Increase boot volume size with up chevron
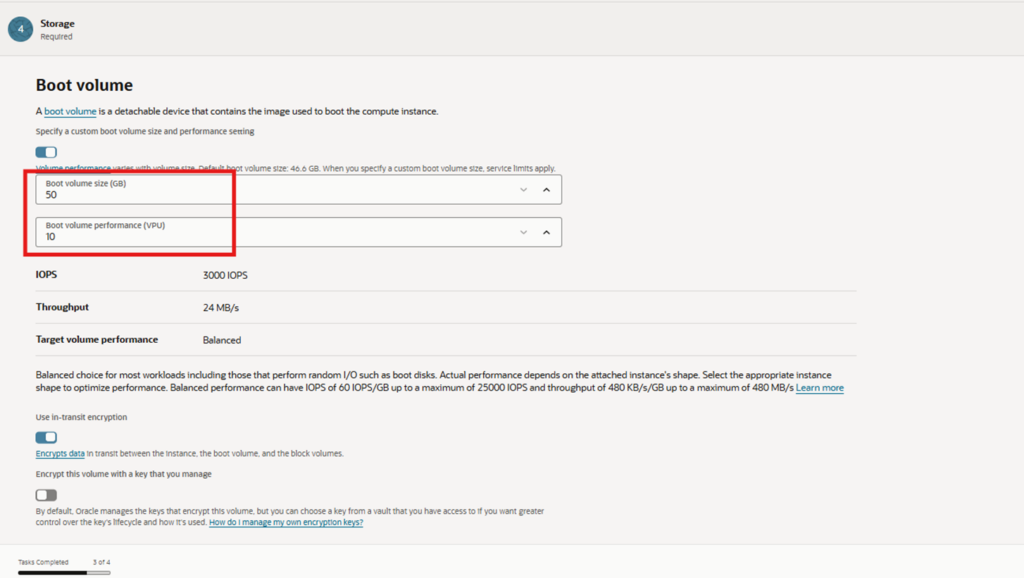Viewport: 1024px width, 578px height. point(546,190)
